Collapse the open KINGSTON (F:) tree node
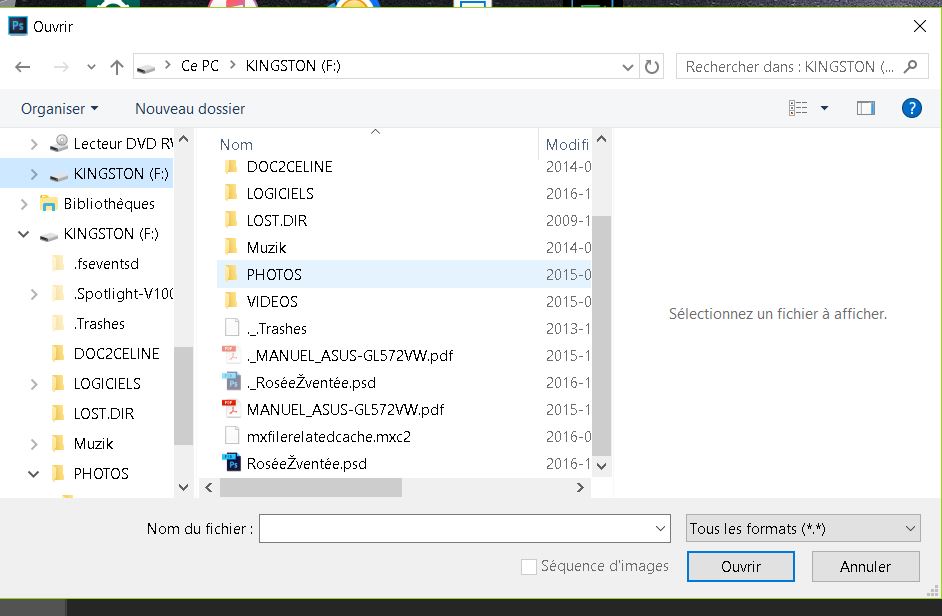The width and height of the screenshot is (942, 616). (x=23, y=234)
